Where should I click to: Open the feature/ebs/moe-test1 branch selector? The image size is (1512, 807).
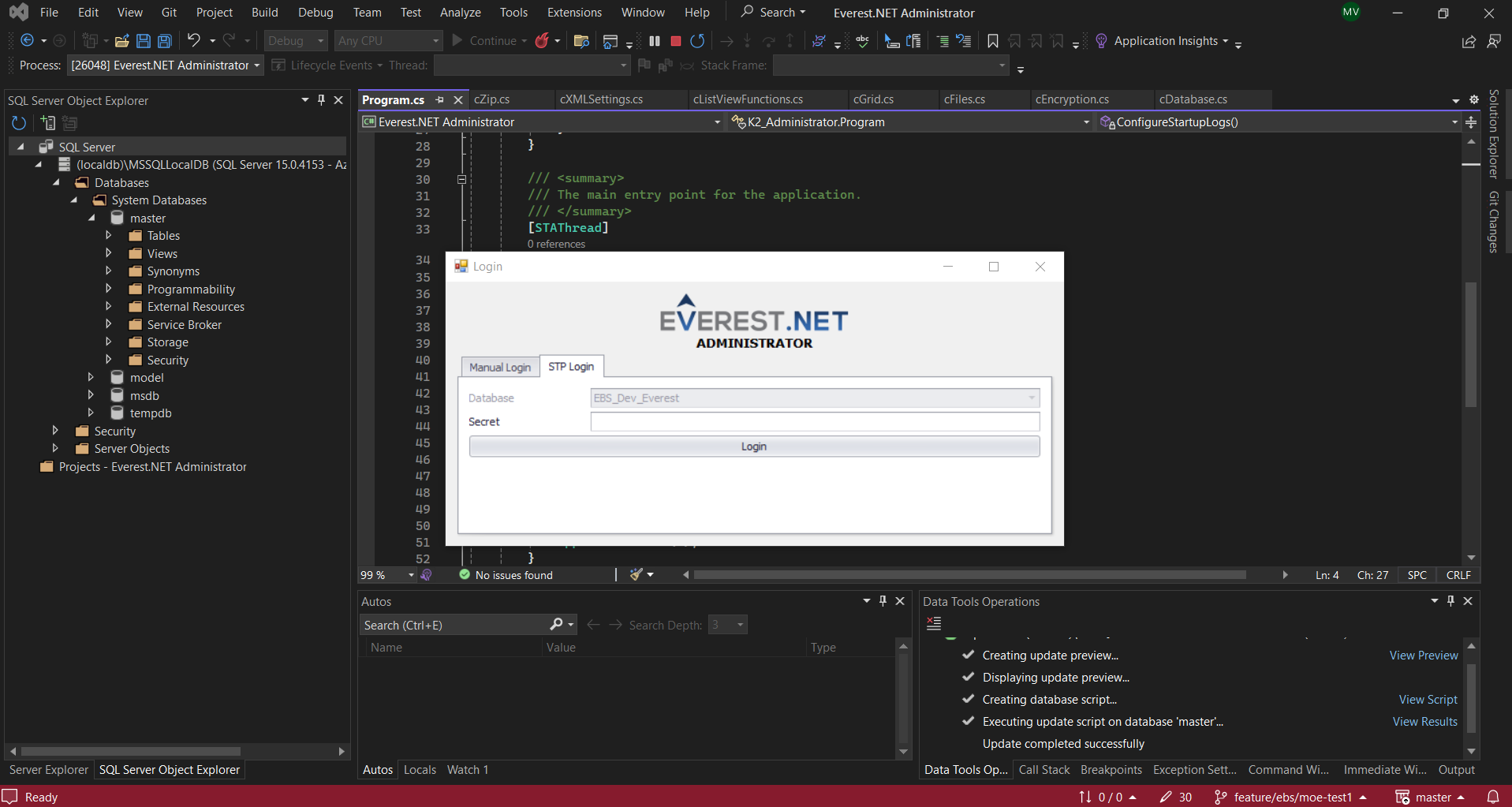1291,797
